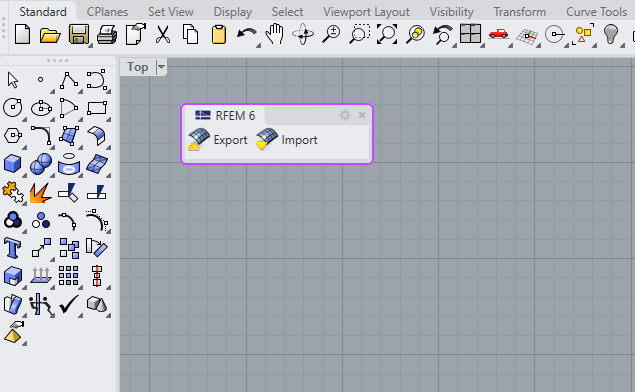Switch to the Viewport Layout tab

point(367,12)
